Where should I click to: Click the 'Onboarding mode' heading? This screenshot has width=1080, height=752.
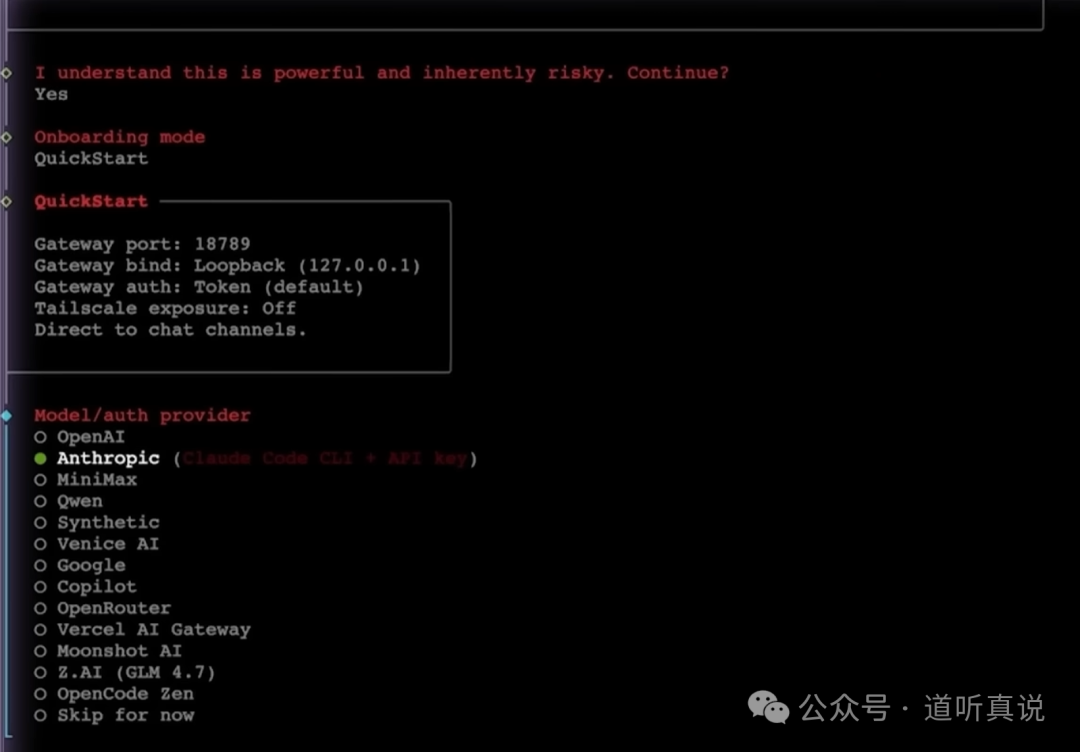120,136
